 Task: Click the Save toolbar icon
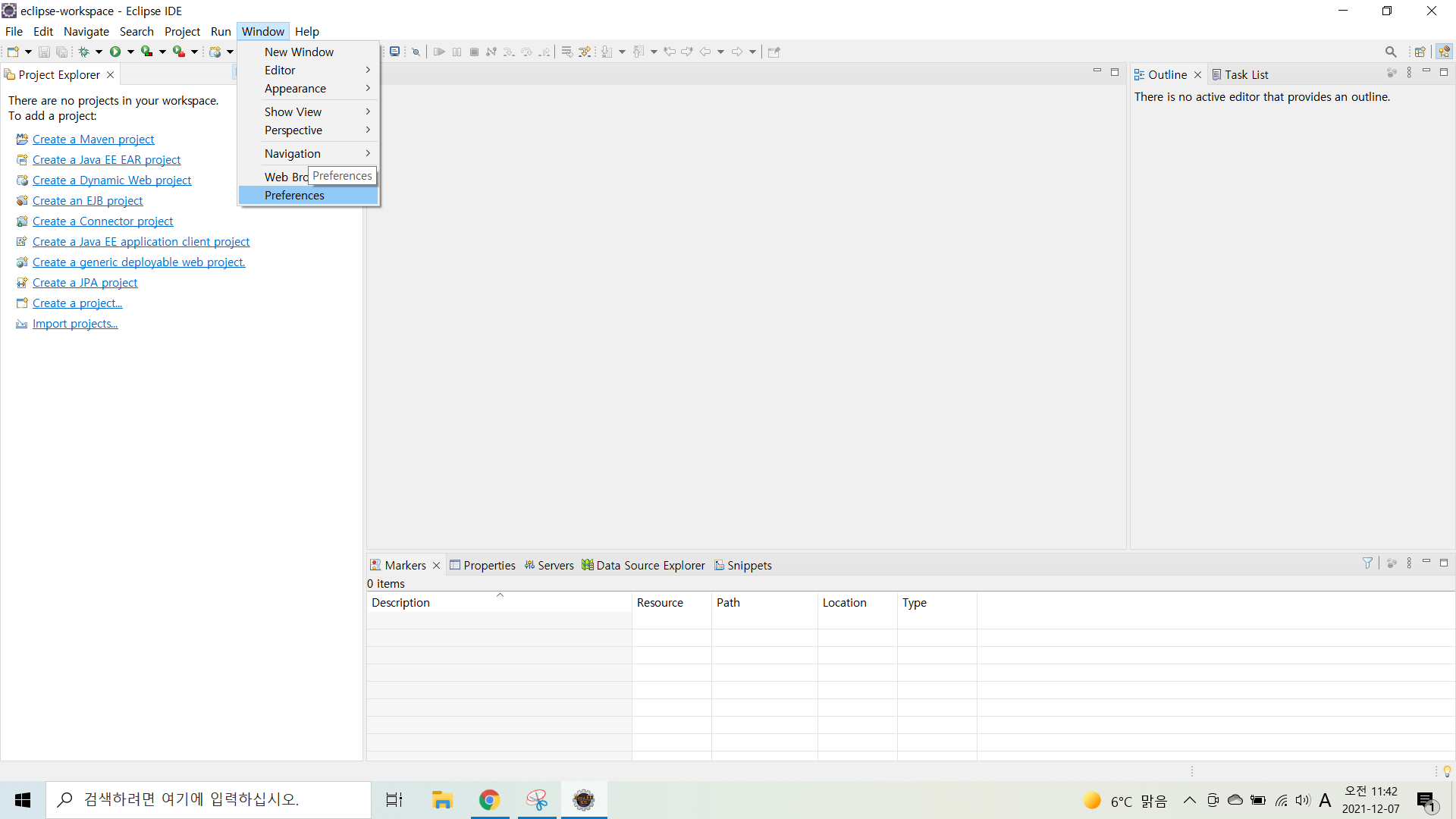(44, 52)
